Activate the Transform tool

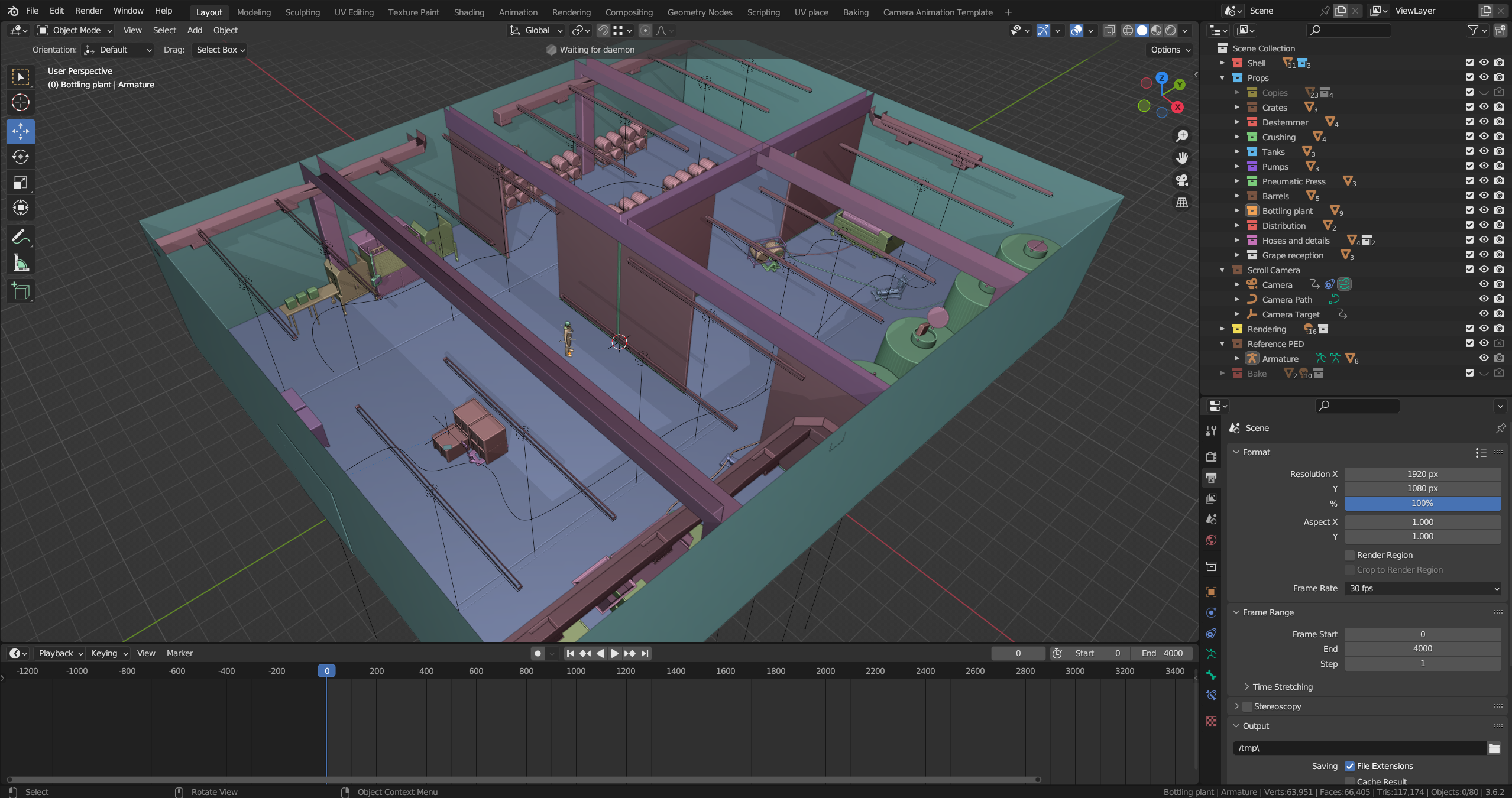[21, 207]
